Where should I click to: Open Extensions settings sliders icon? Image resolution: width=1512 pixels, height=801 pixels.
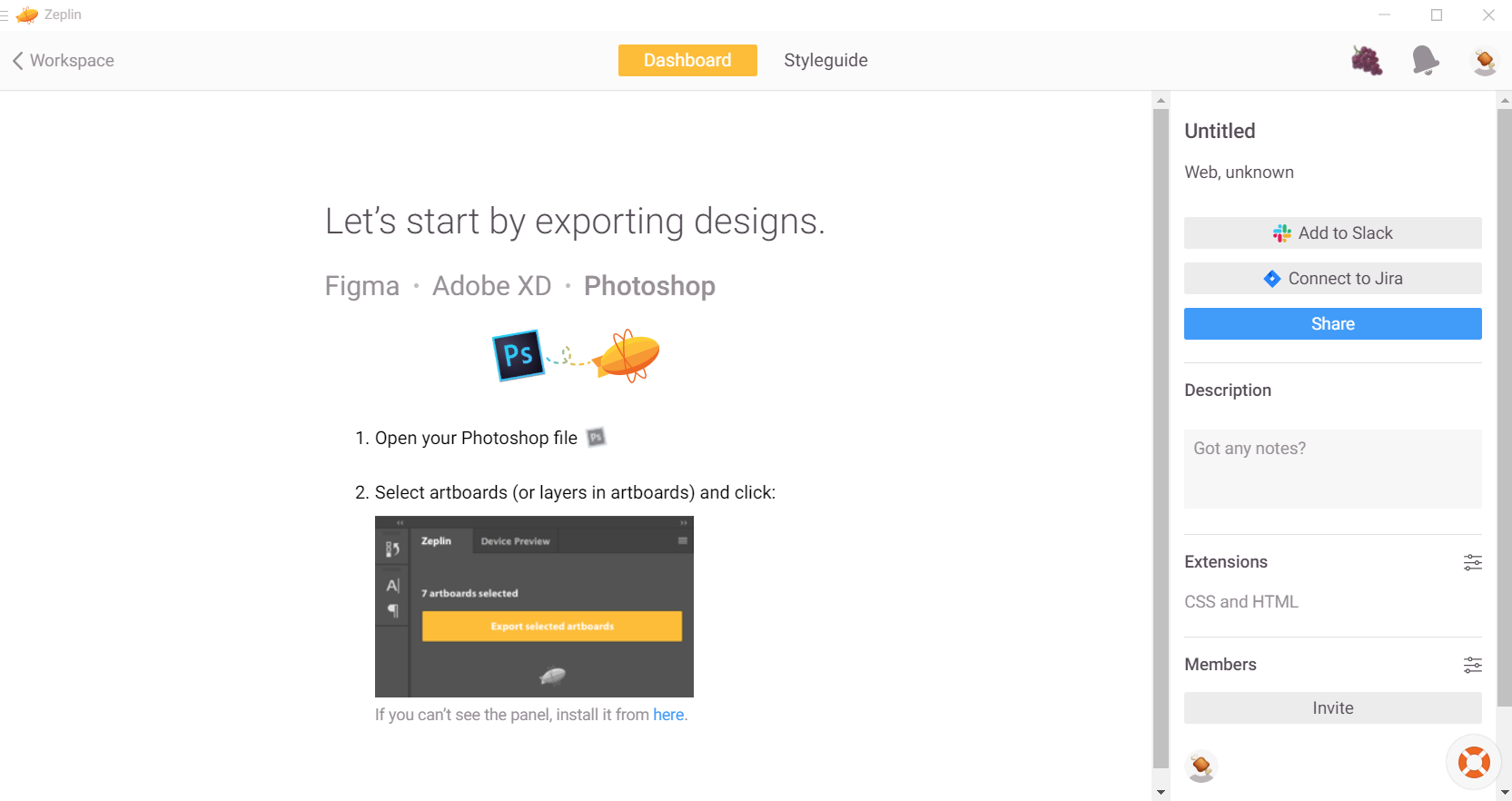pos(1473,562)
